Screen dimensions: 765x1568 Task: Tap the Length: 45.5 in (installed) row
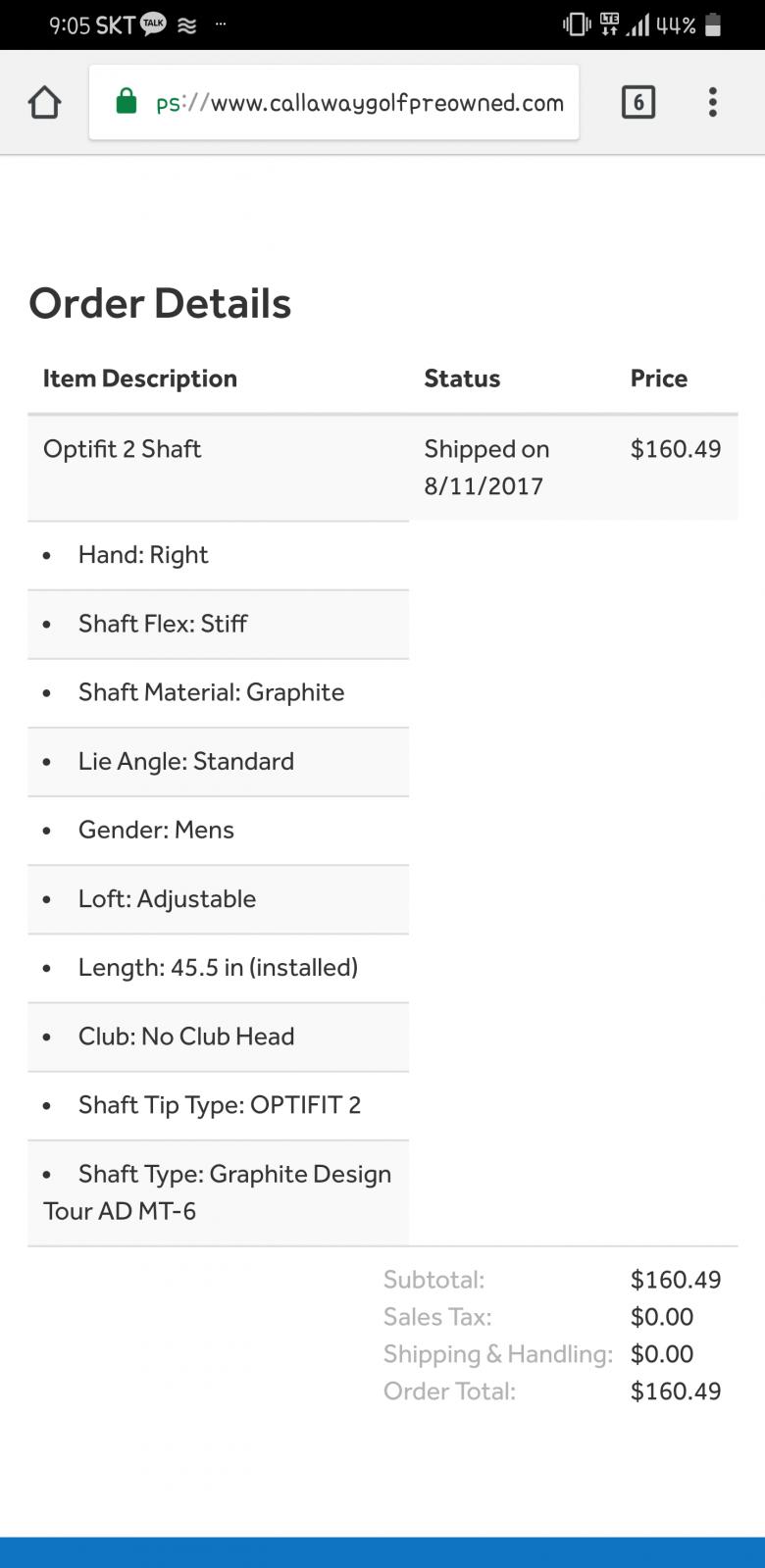218,968
